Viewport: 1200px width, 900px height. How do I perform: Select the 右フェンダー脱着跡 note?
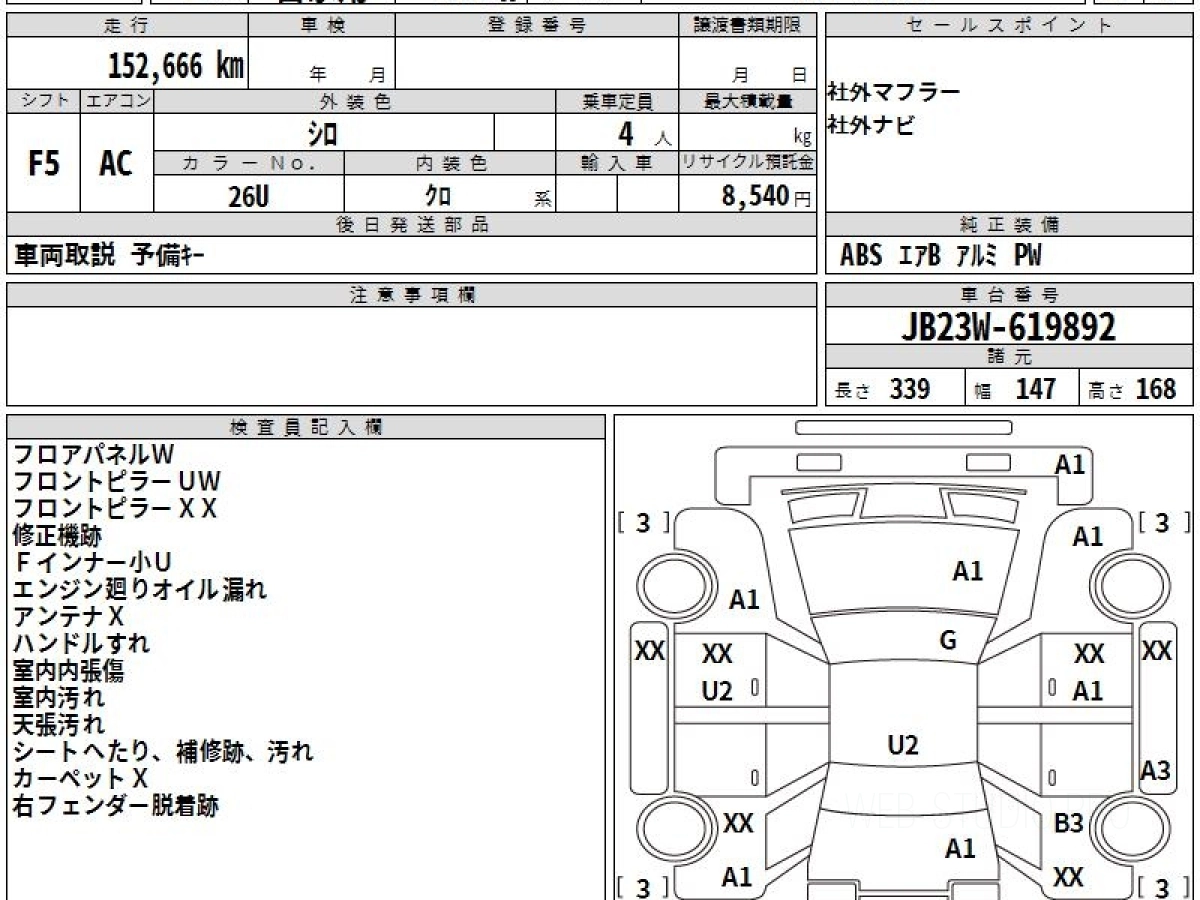[115, 806]
